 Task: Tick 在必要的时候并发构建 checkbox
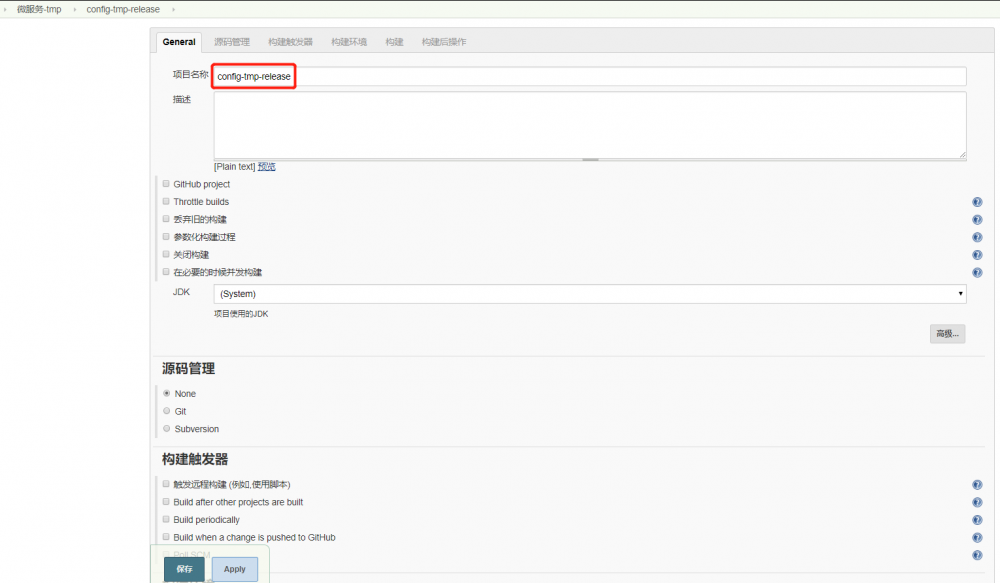(166, 272)
